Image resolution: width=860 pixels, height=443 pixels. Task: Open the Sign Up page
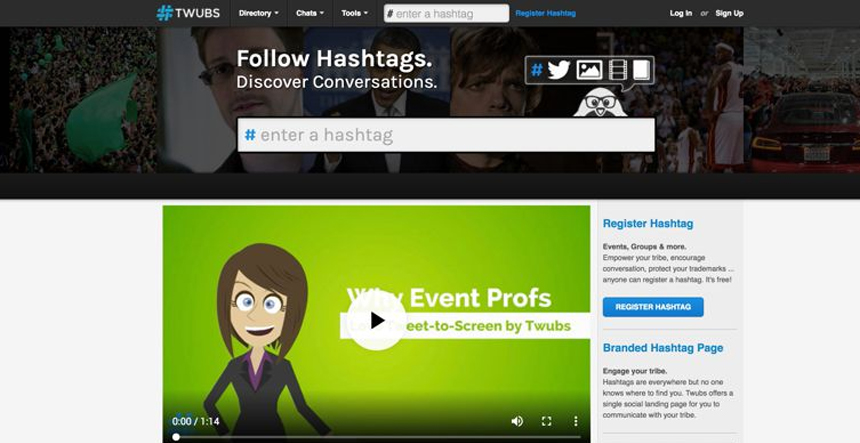click(x=729, y=13)
